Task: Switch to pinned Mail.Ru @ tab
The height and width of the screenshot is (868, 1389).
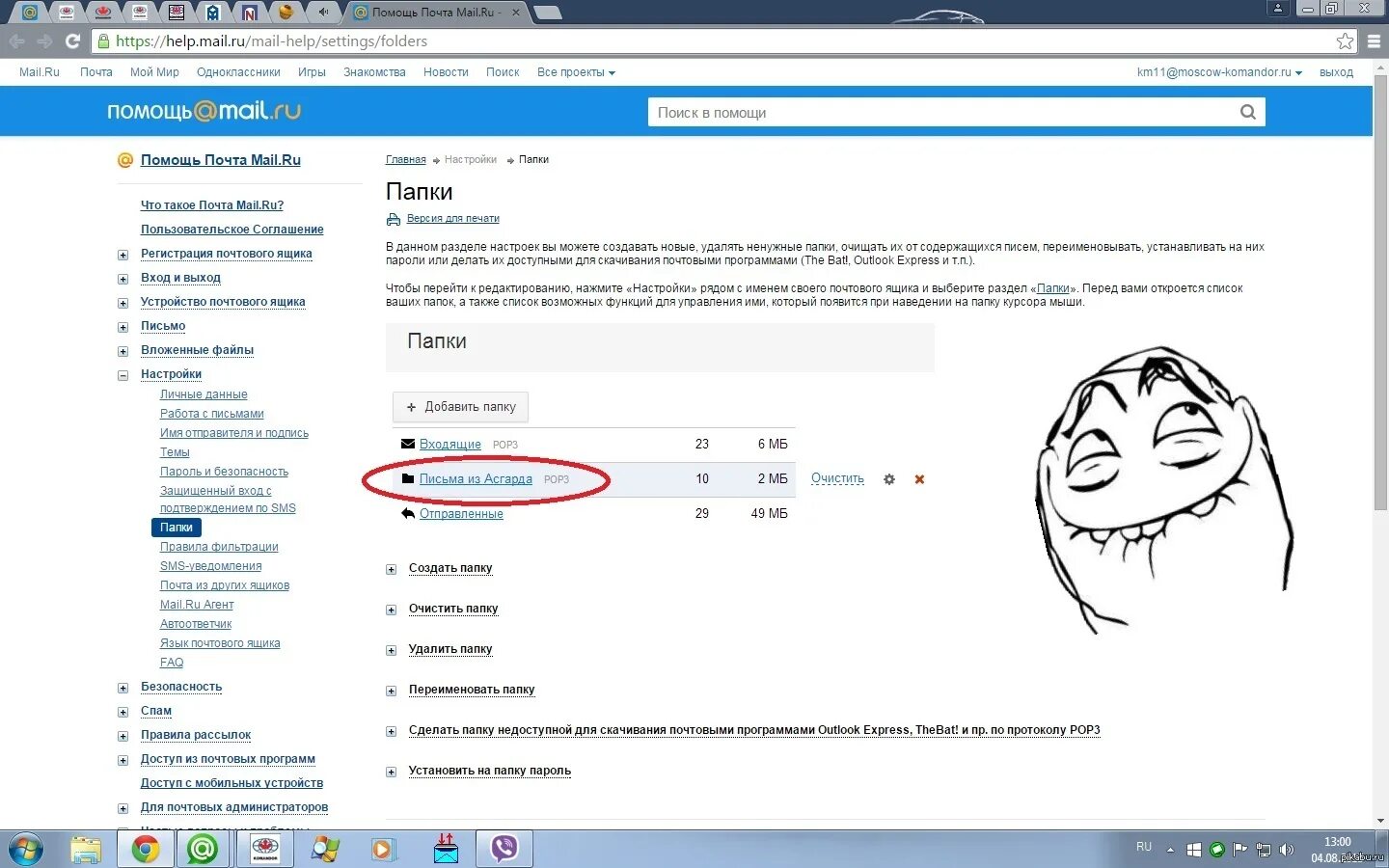Action: (x=30, y=13)
